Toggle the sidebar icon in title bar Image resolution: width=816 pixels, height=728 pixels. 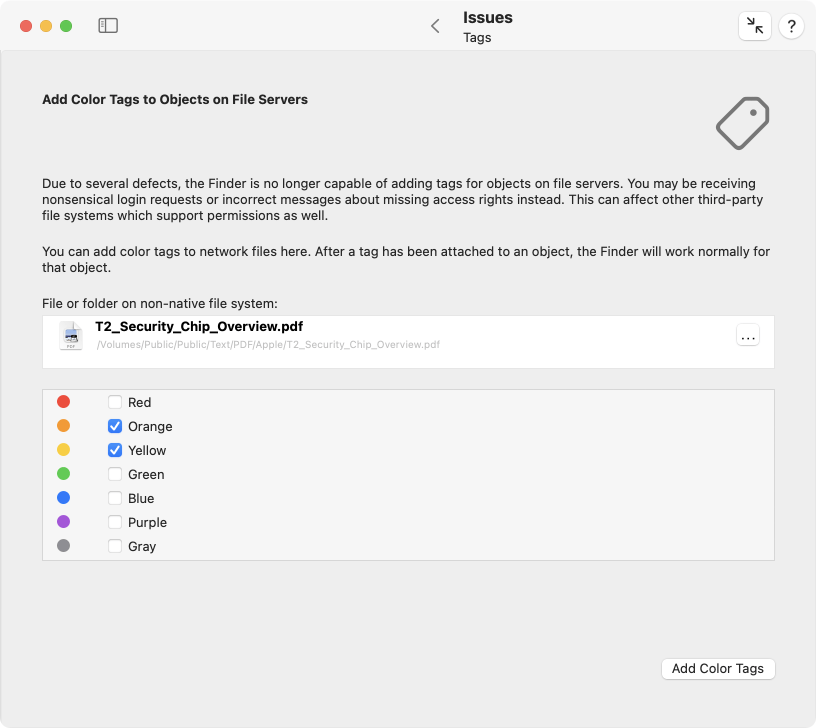pyautogui.click(x=108, y=25)
